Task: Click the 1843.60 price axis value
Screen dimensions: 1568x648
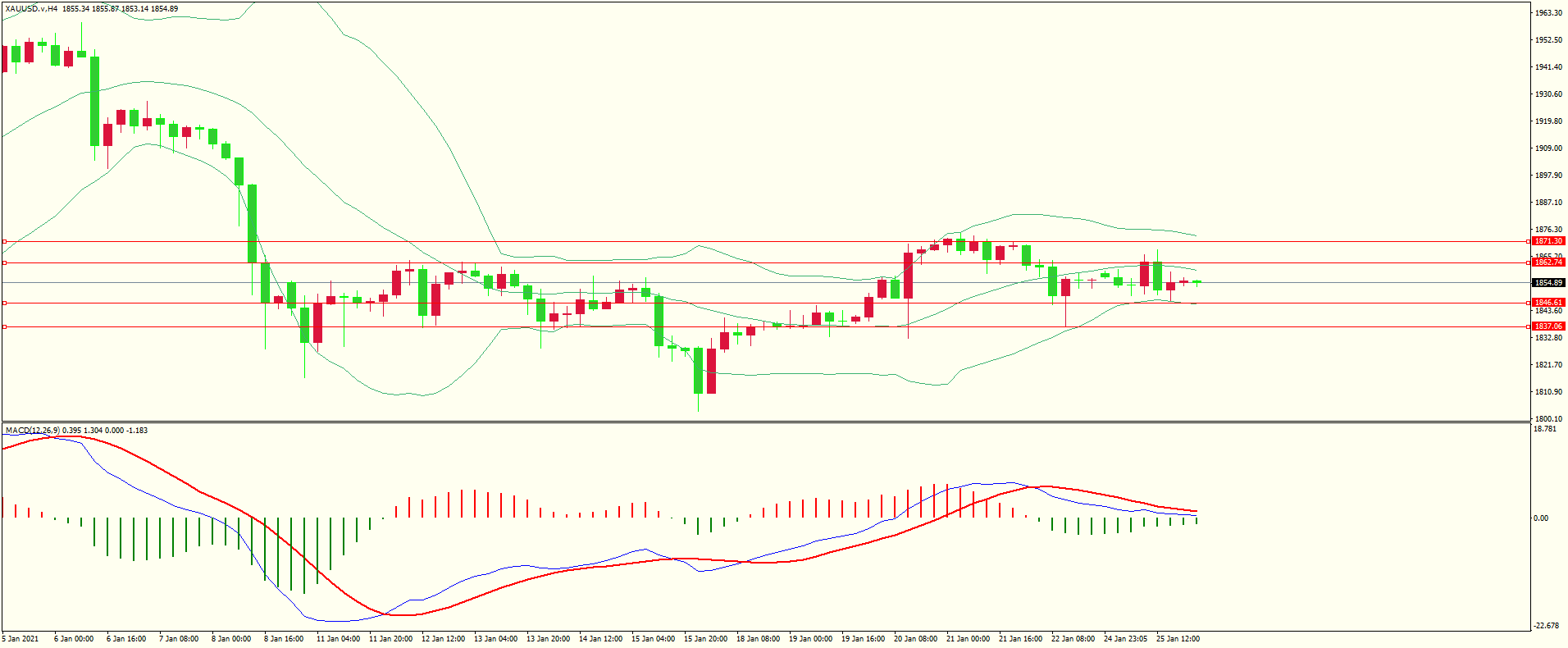Action: pyautogui.click(x=1548, y=311)
